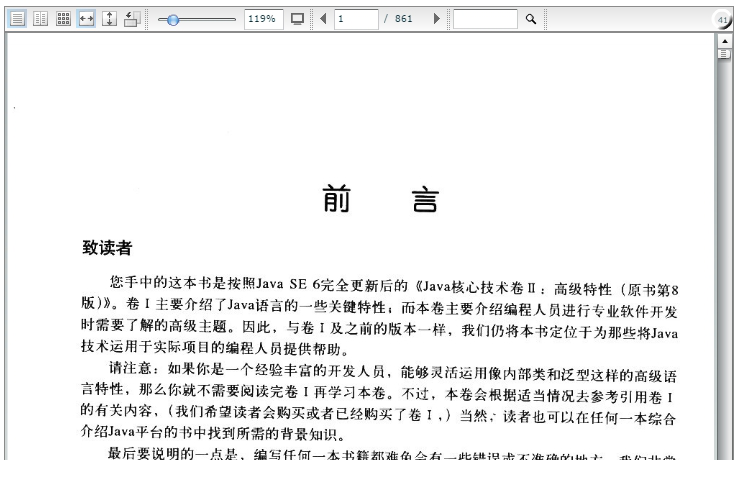Click the paragraph starting 请注意
This screenshot has width=744, height=478.
pyautogui.click(x=378, y=402)
